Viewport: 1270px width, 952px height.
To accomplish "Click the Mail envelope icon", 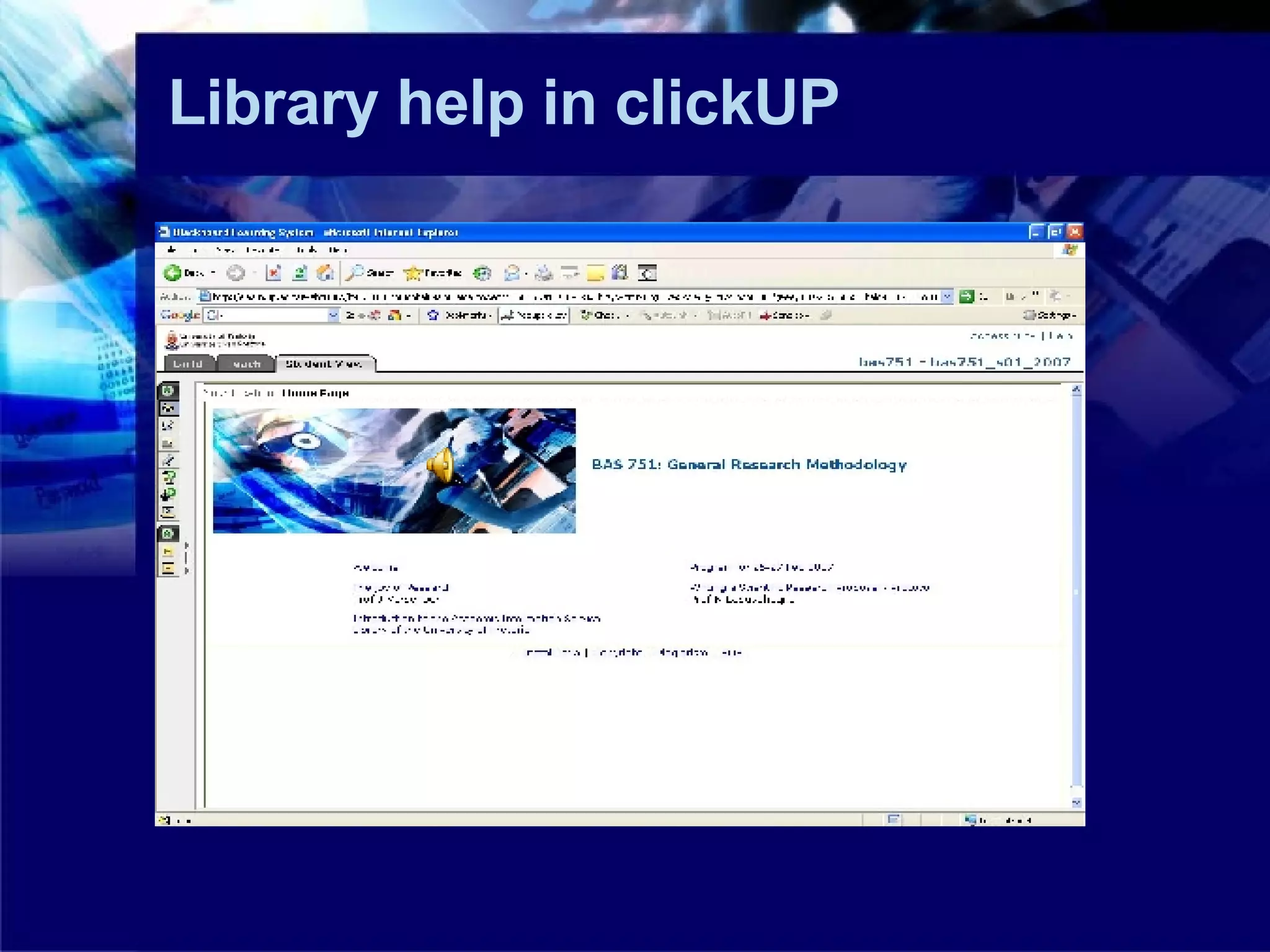I will pos(512,273).
